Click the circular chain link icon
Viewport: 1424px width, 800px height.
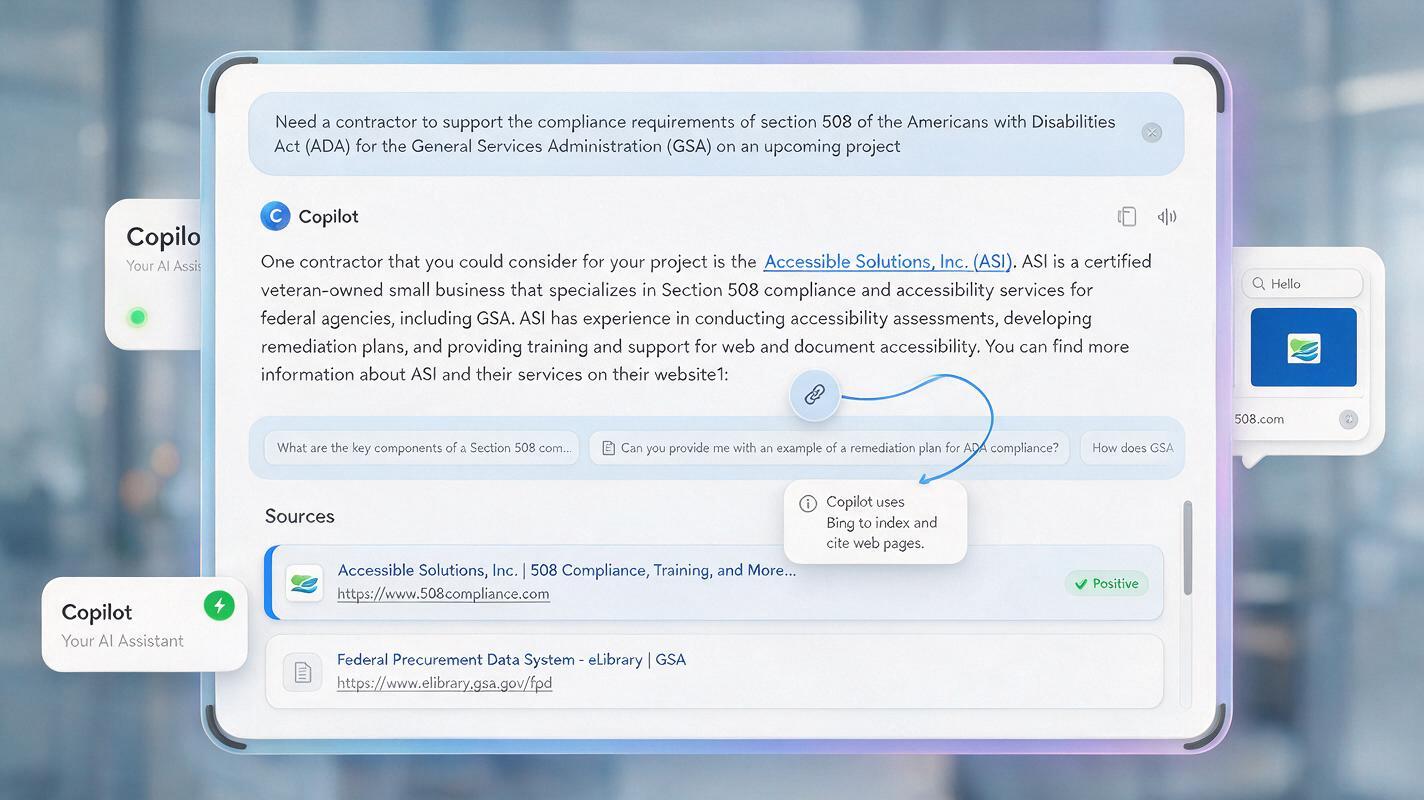coord(814,394)
